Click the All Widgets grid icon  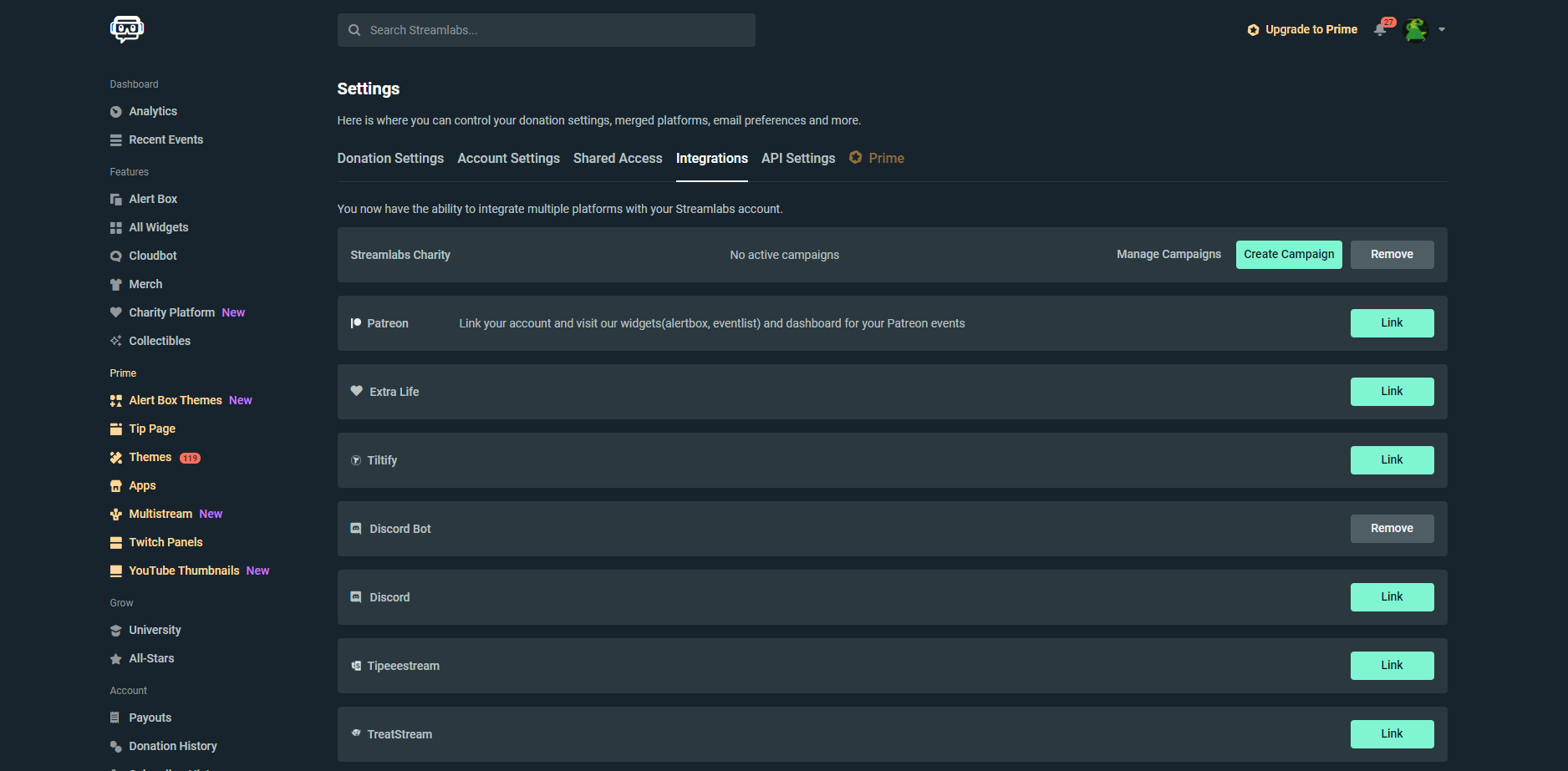[116, 228]
